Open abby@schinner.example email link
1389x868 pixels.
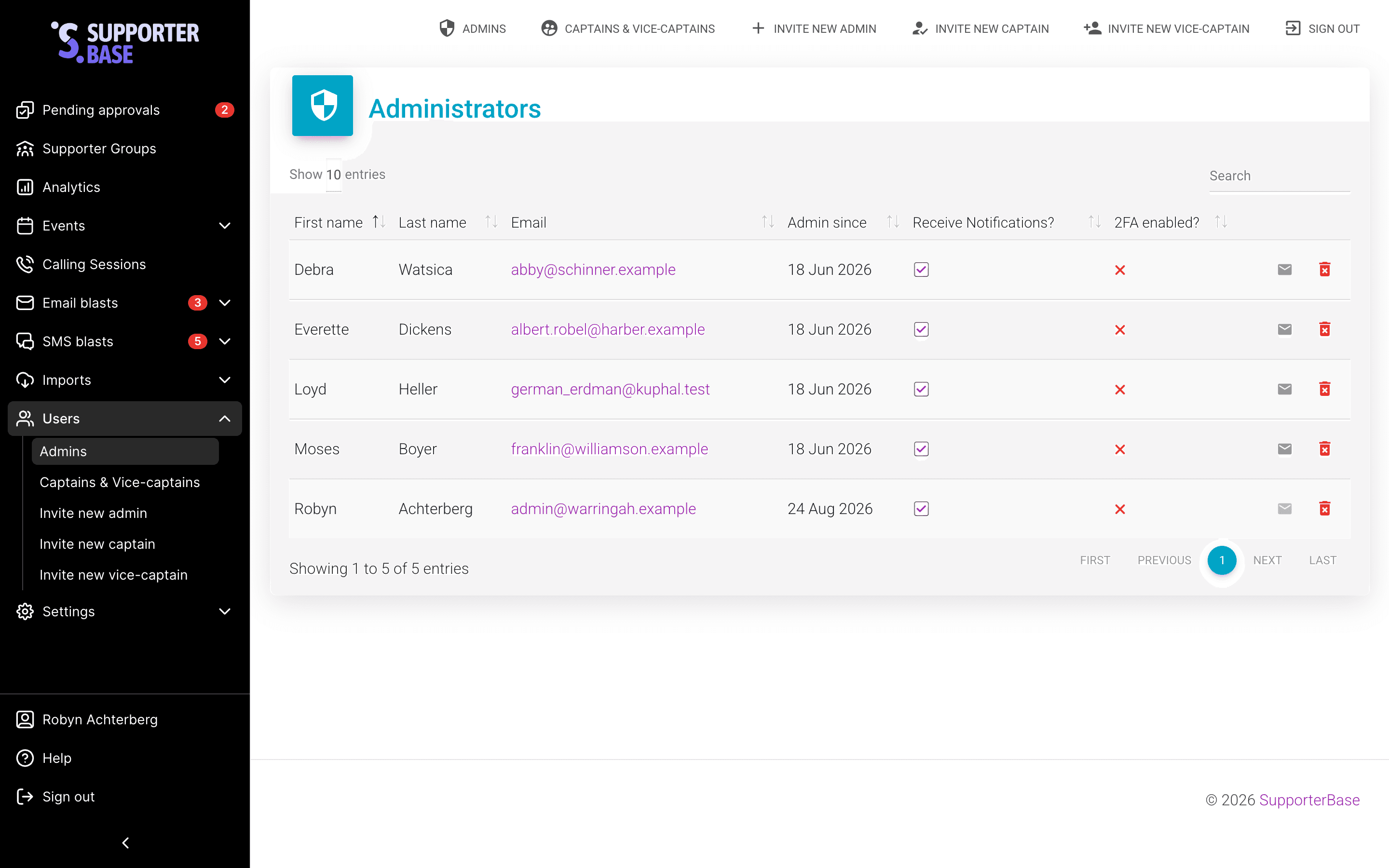point(593,269)
